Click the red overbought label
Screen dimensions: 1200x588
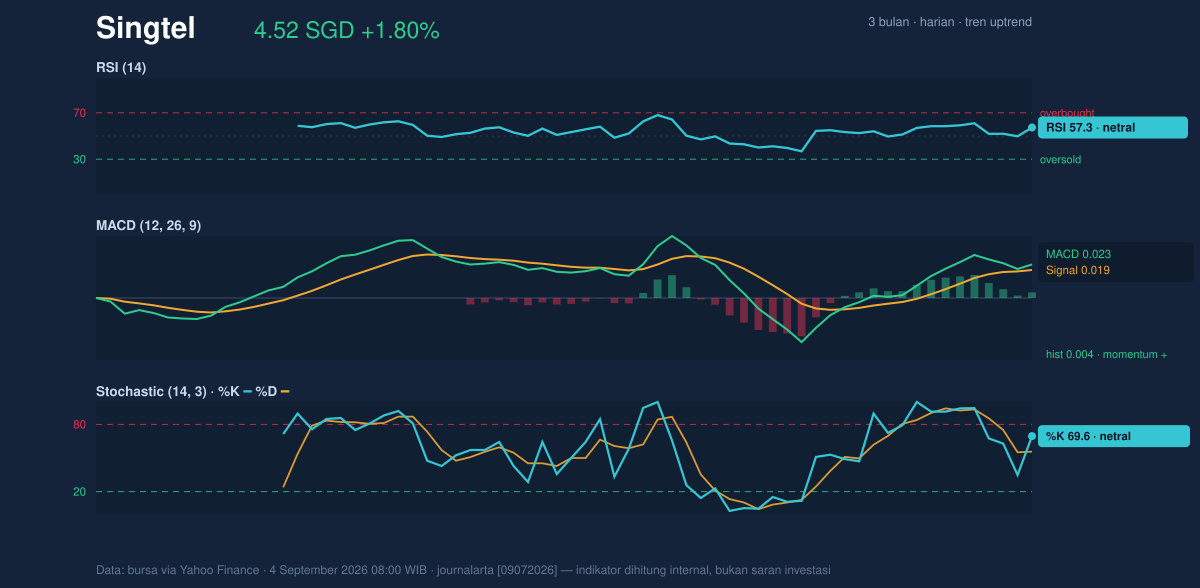pyautogui.click(x=1069, y=113)
